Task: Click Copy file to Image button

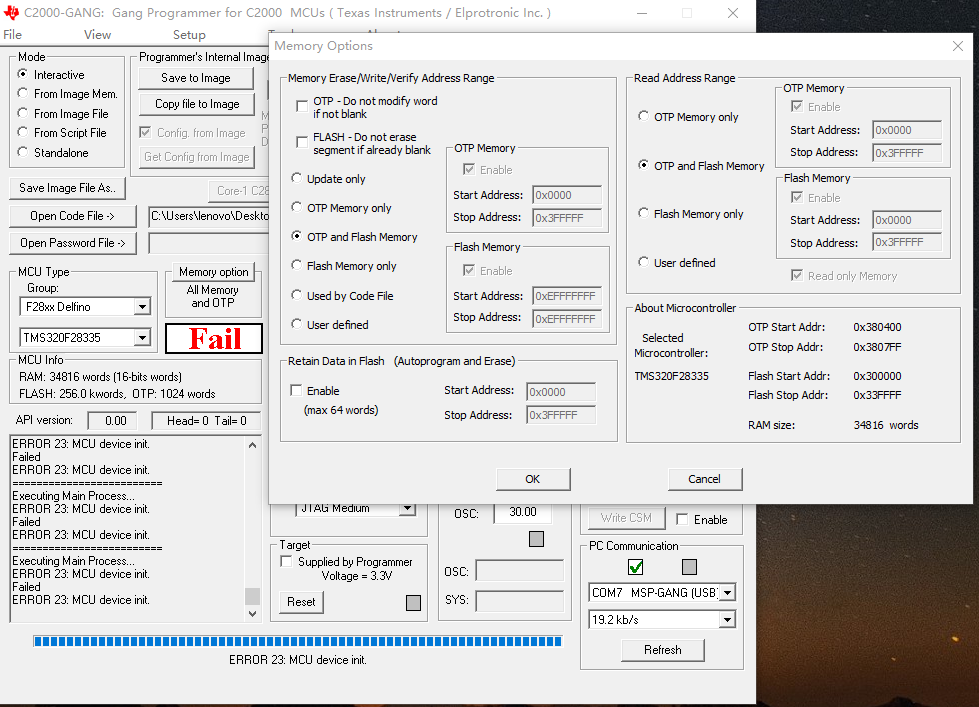Action: pyautogui.click(x=197, y=104)
